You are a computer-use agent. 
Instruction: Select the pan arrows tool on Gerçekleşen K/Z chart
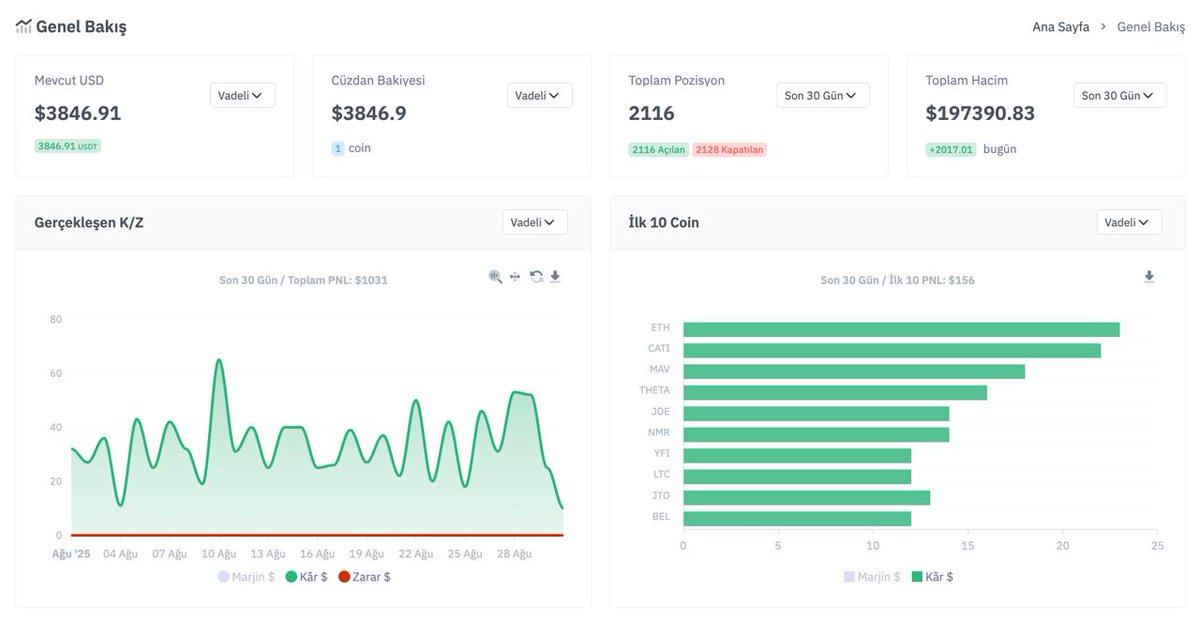[515, 277]
